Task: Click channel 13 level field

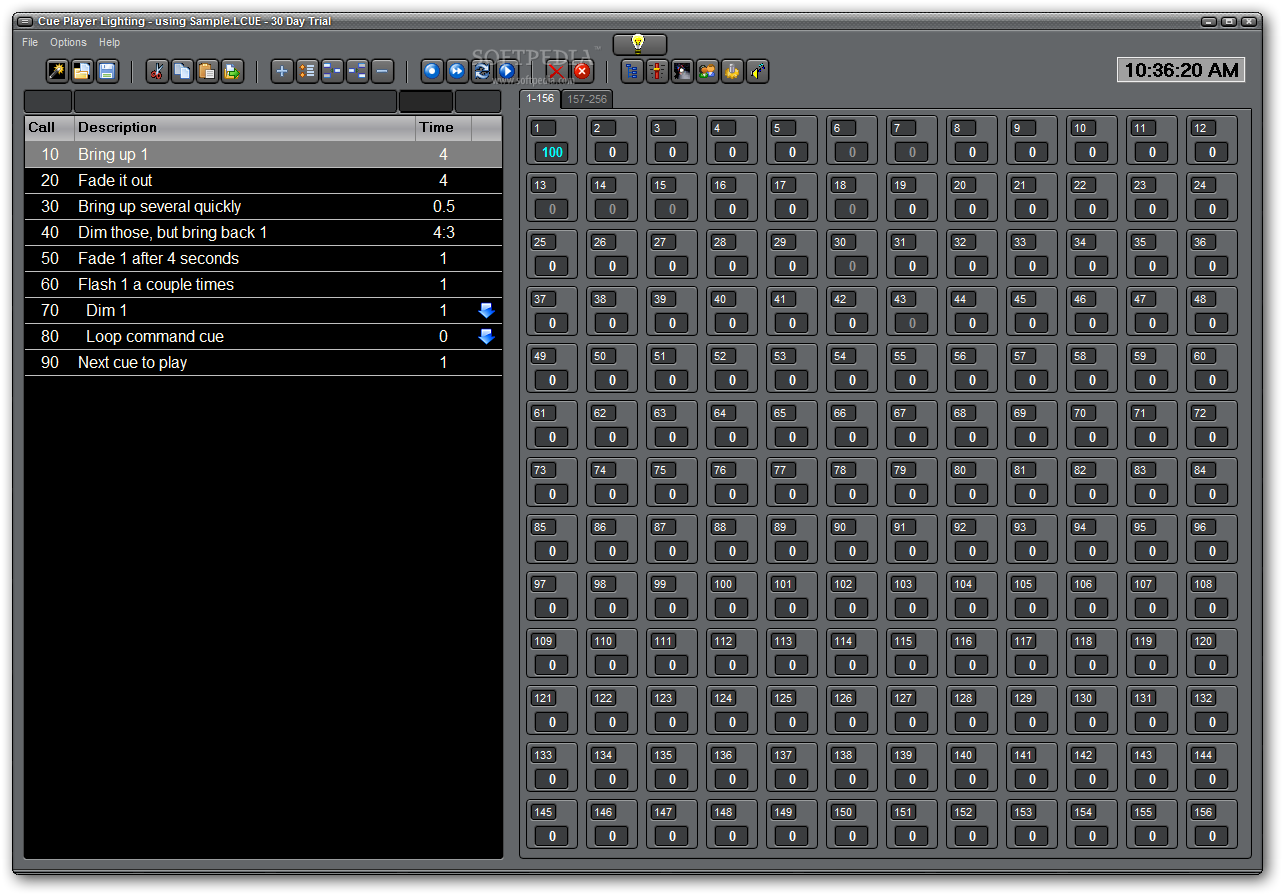Action: [x=552, y=209]
